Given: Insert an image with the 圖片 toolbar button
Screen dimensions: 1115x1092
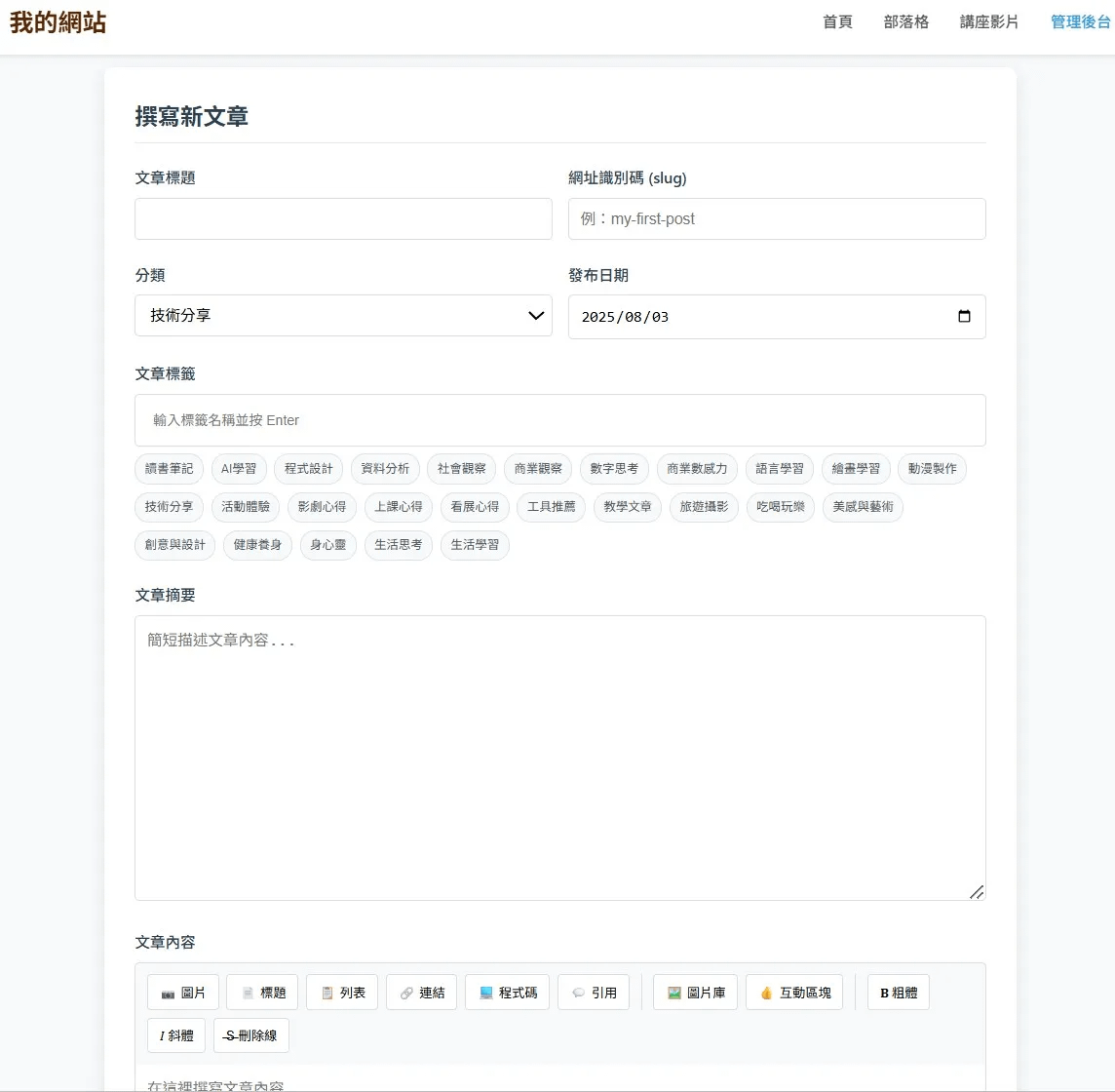Looking at the screenshot, I should [x=183, y=993].
